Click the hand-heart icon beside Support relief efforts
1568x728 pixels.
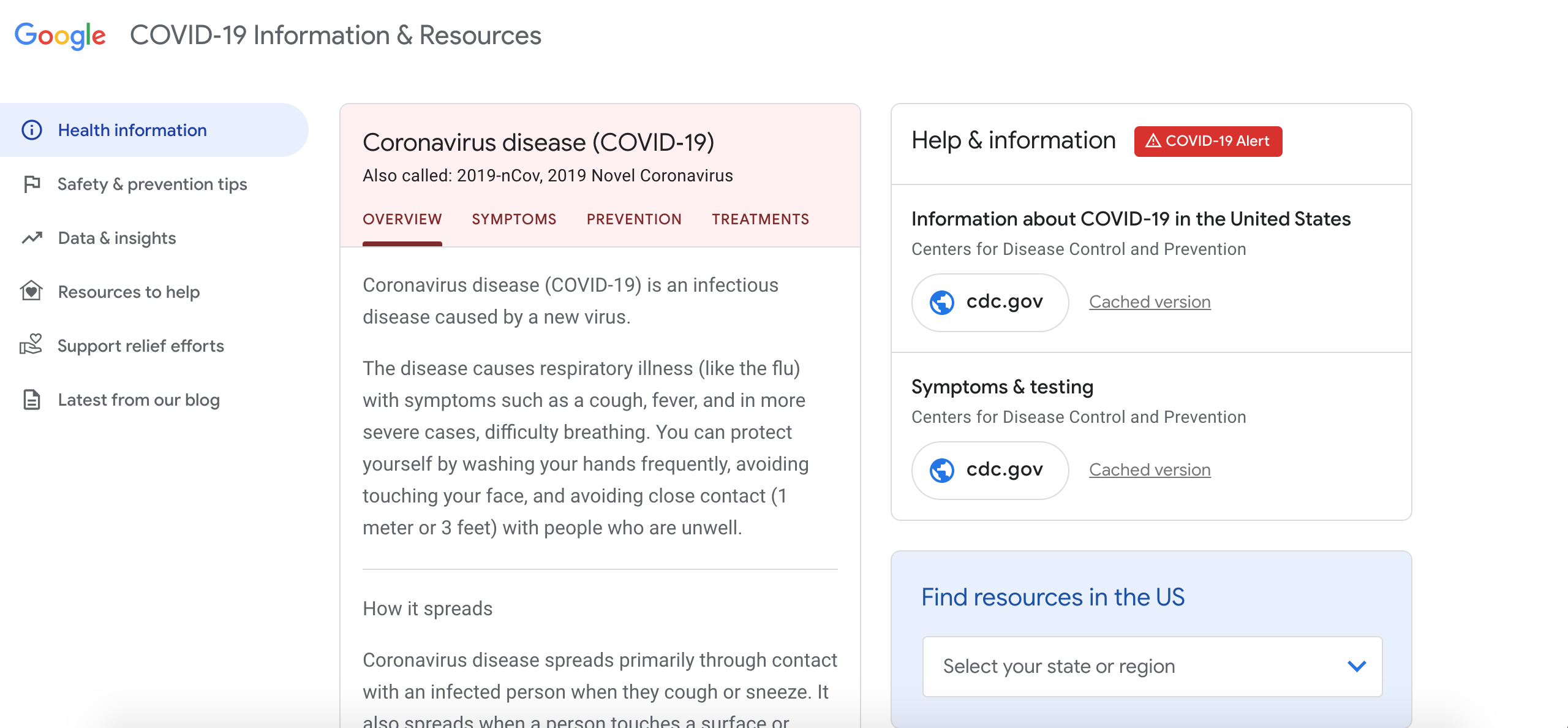31,345
